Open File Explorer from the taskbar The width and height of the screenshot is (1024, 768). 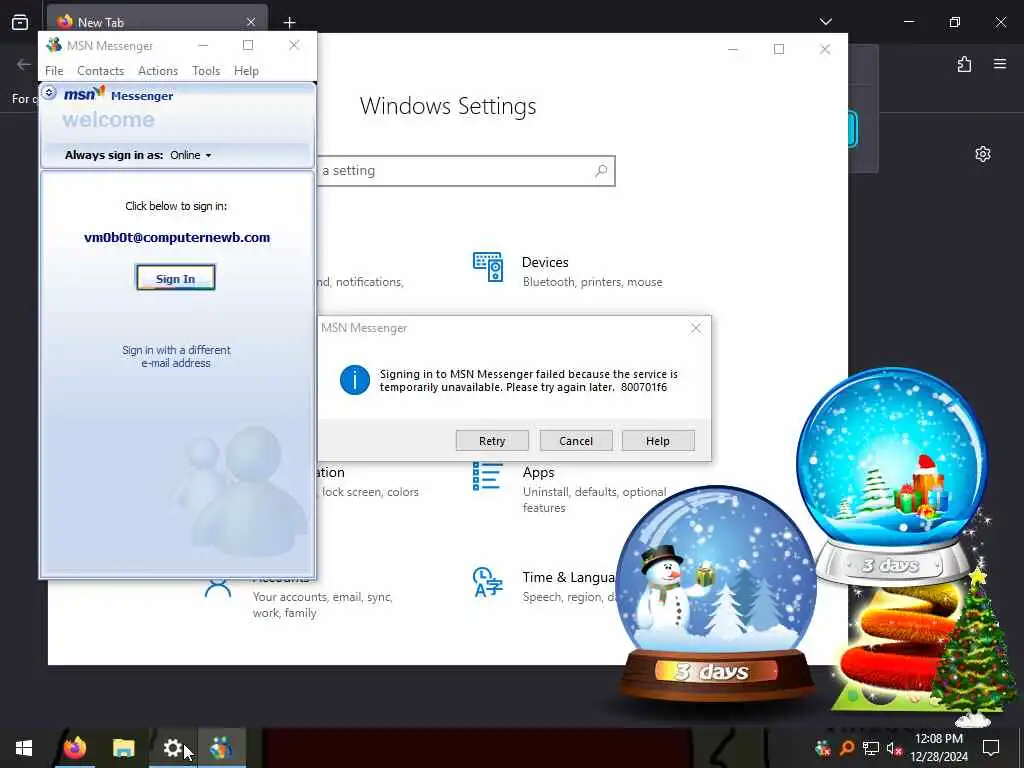click(123, 748)
